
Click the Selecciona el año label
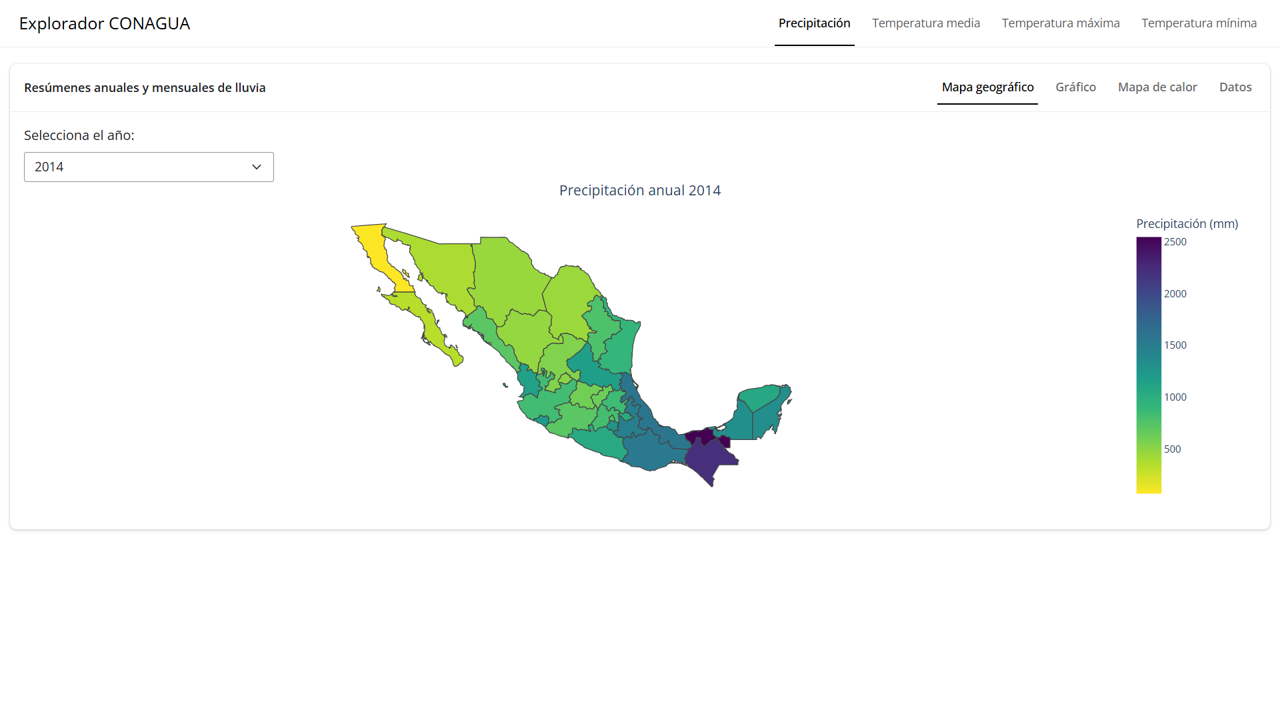click(79, 135)
